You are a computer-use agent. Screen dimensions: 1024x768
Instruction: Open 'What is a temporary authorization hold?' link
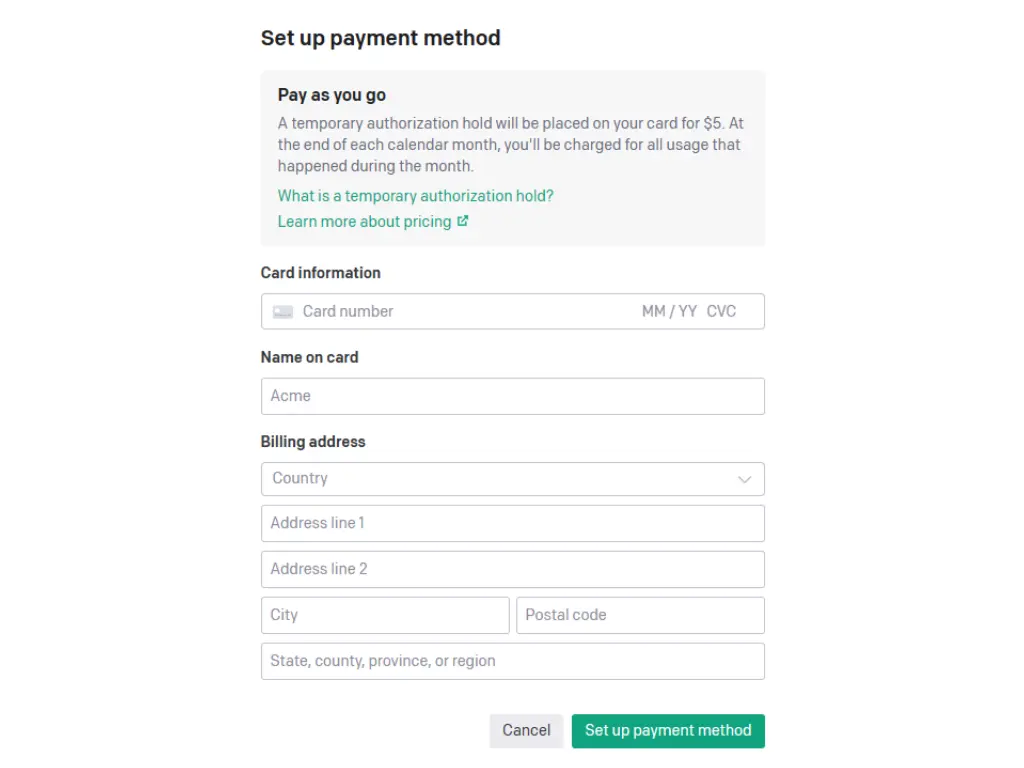tap(415, 196)
